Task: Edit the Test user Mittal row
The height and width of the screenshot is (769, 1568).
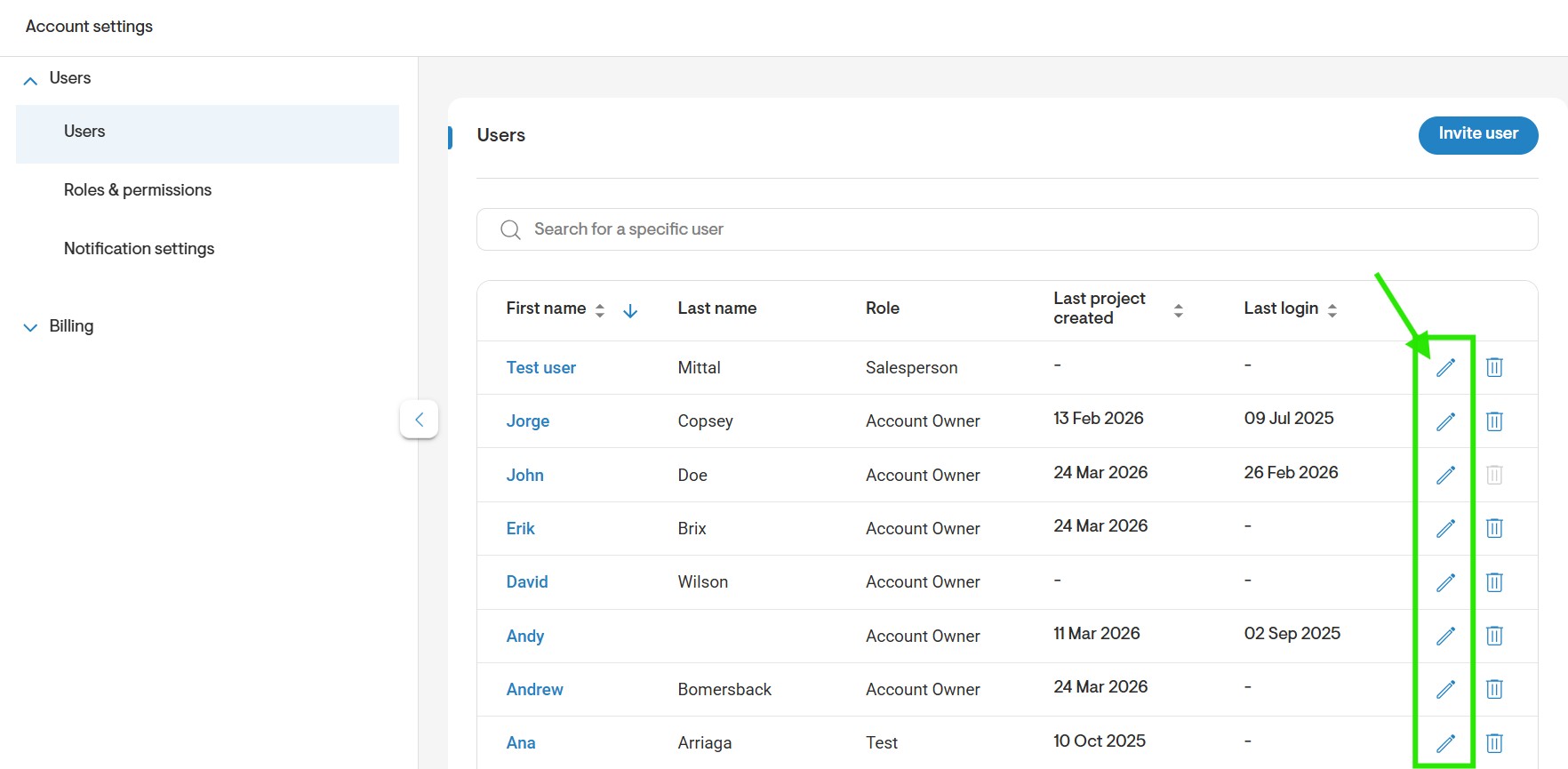Action: (x=1446, y=367)
